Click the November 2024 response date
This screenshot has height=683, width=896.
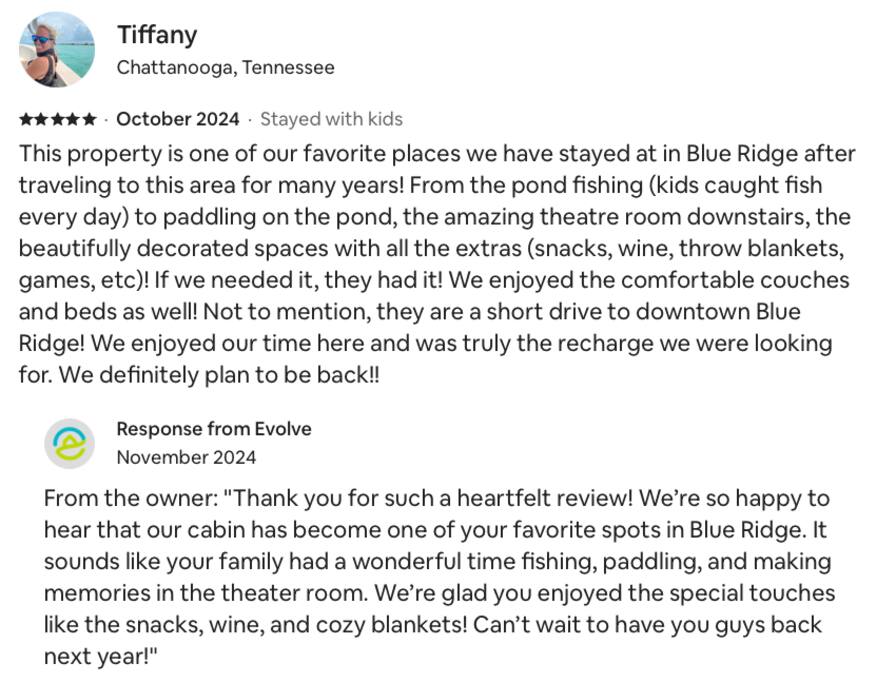point(186,458)
